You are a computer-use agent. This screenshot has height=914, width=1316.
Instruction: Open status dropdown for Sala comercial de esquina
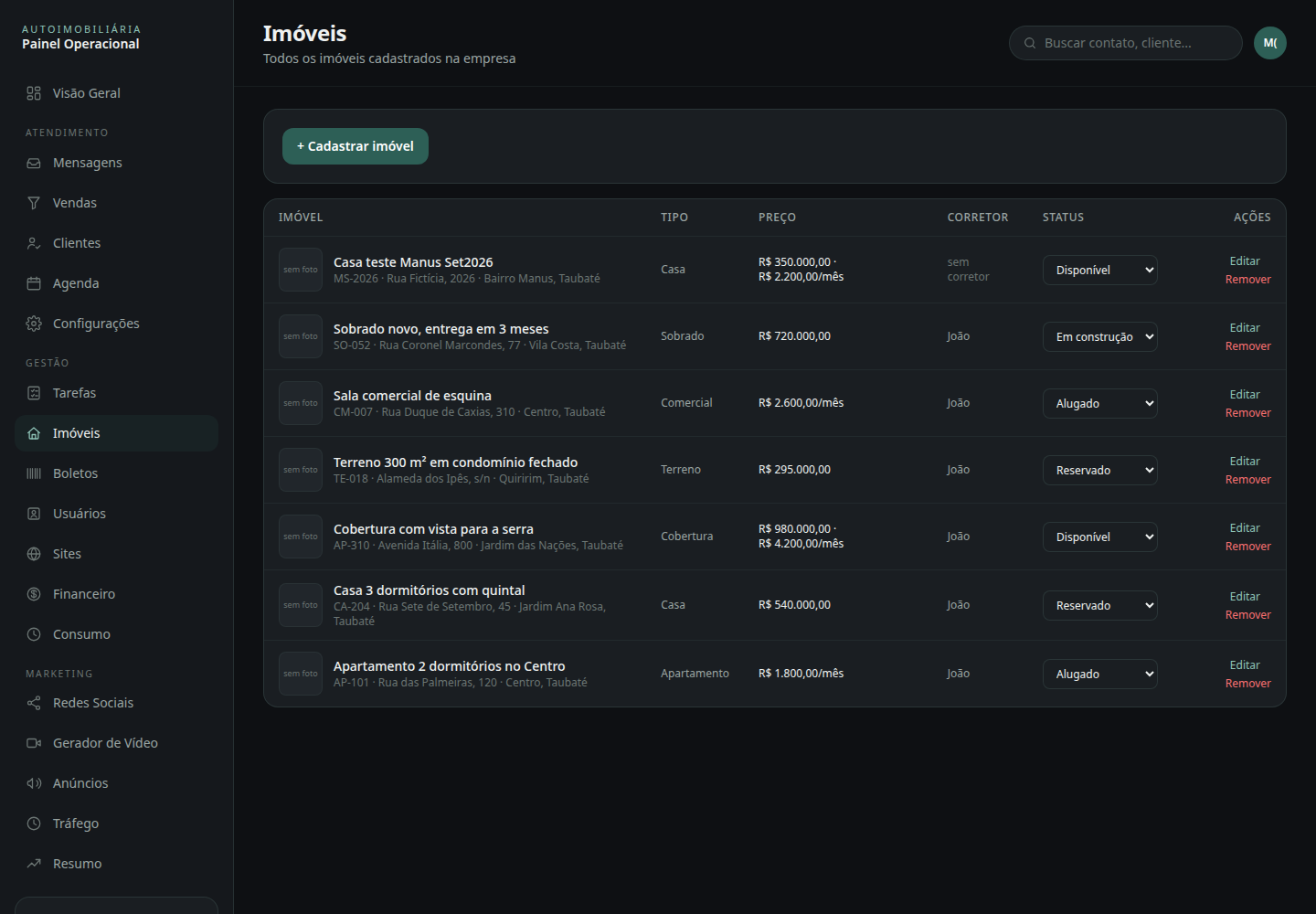tap(1100, 403)
